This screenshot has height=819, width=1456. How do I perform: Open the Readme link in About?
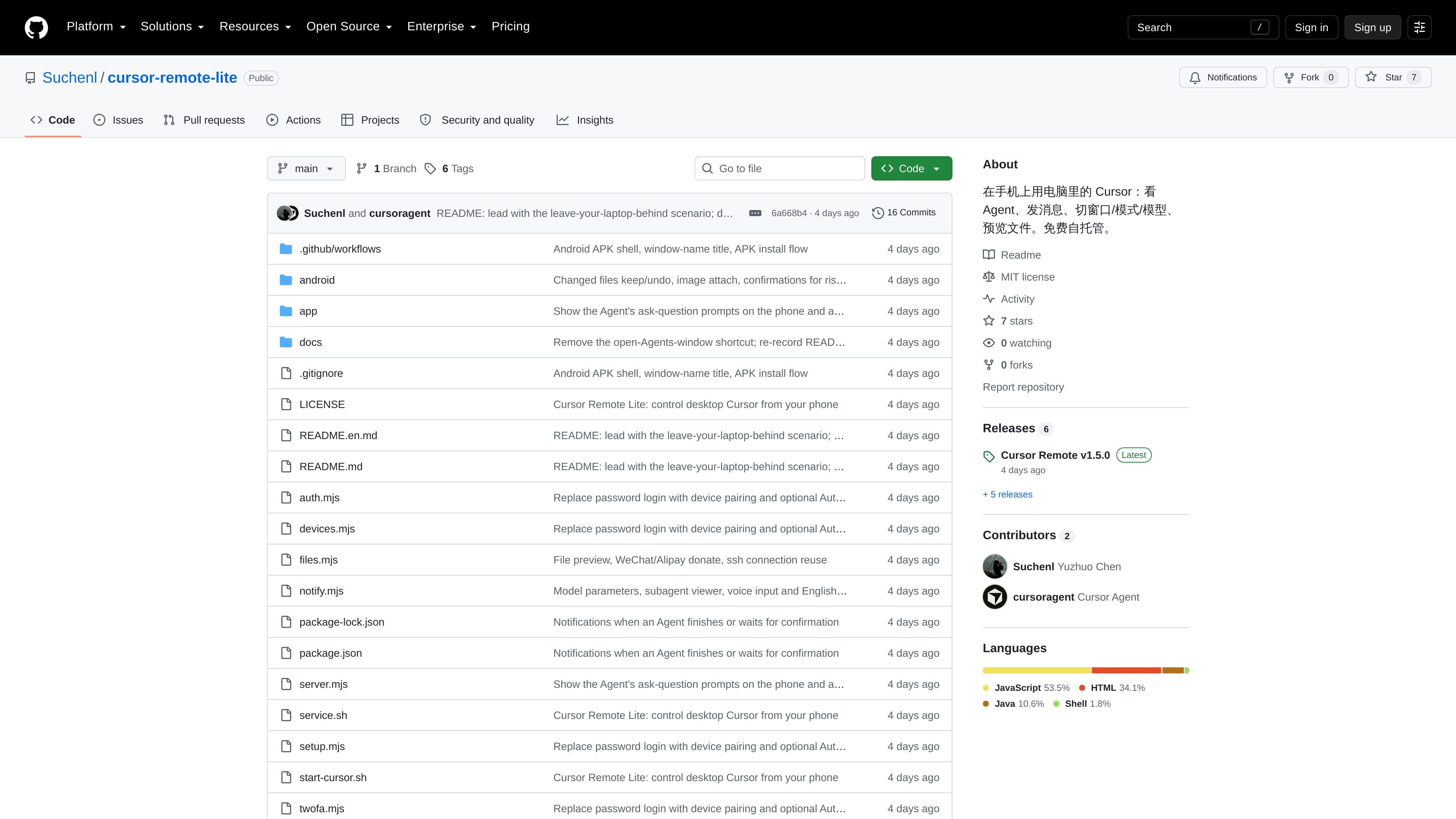1011,255
